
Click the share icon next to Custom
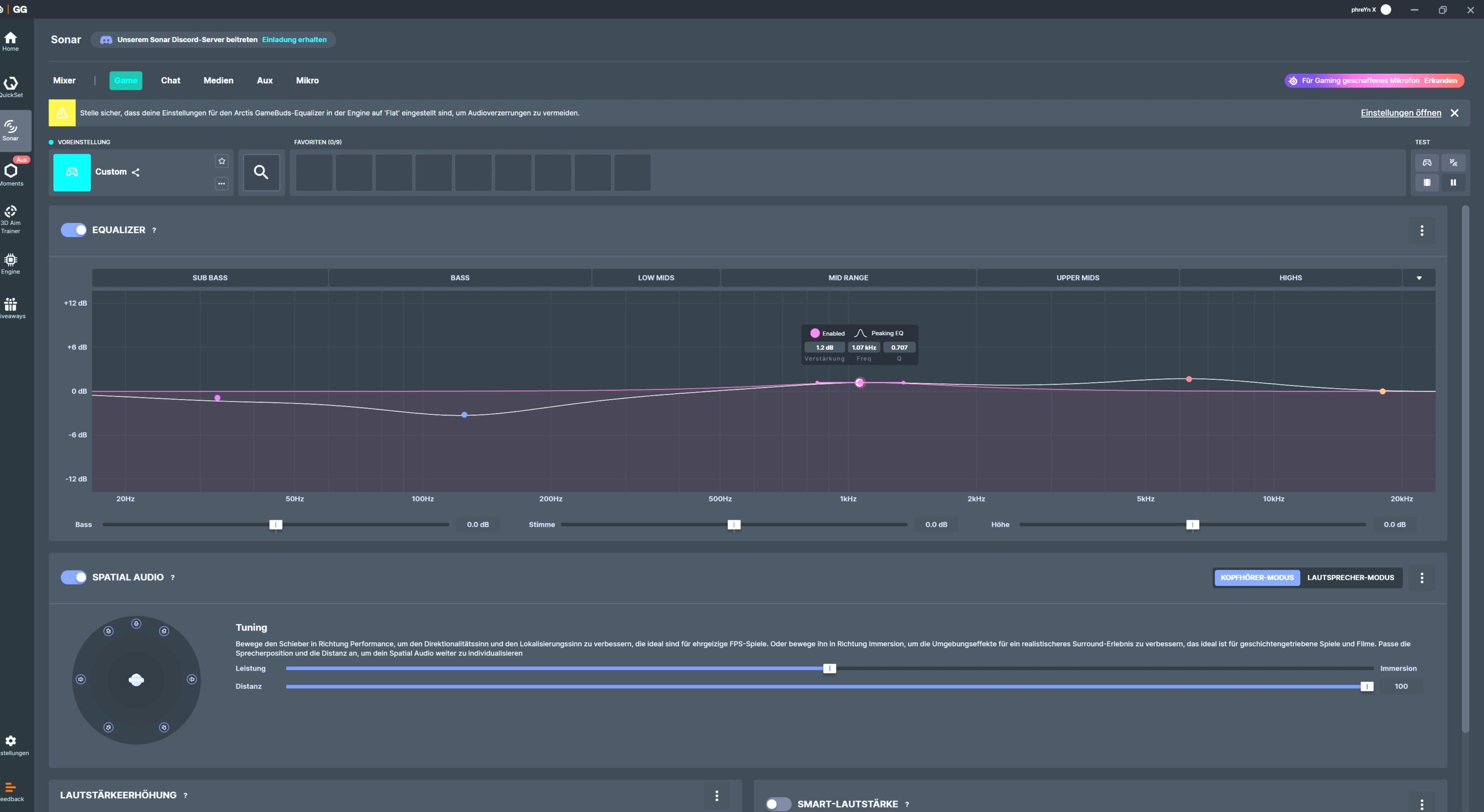pos(136,172)
